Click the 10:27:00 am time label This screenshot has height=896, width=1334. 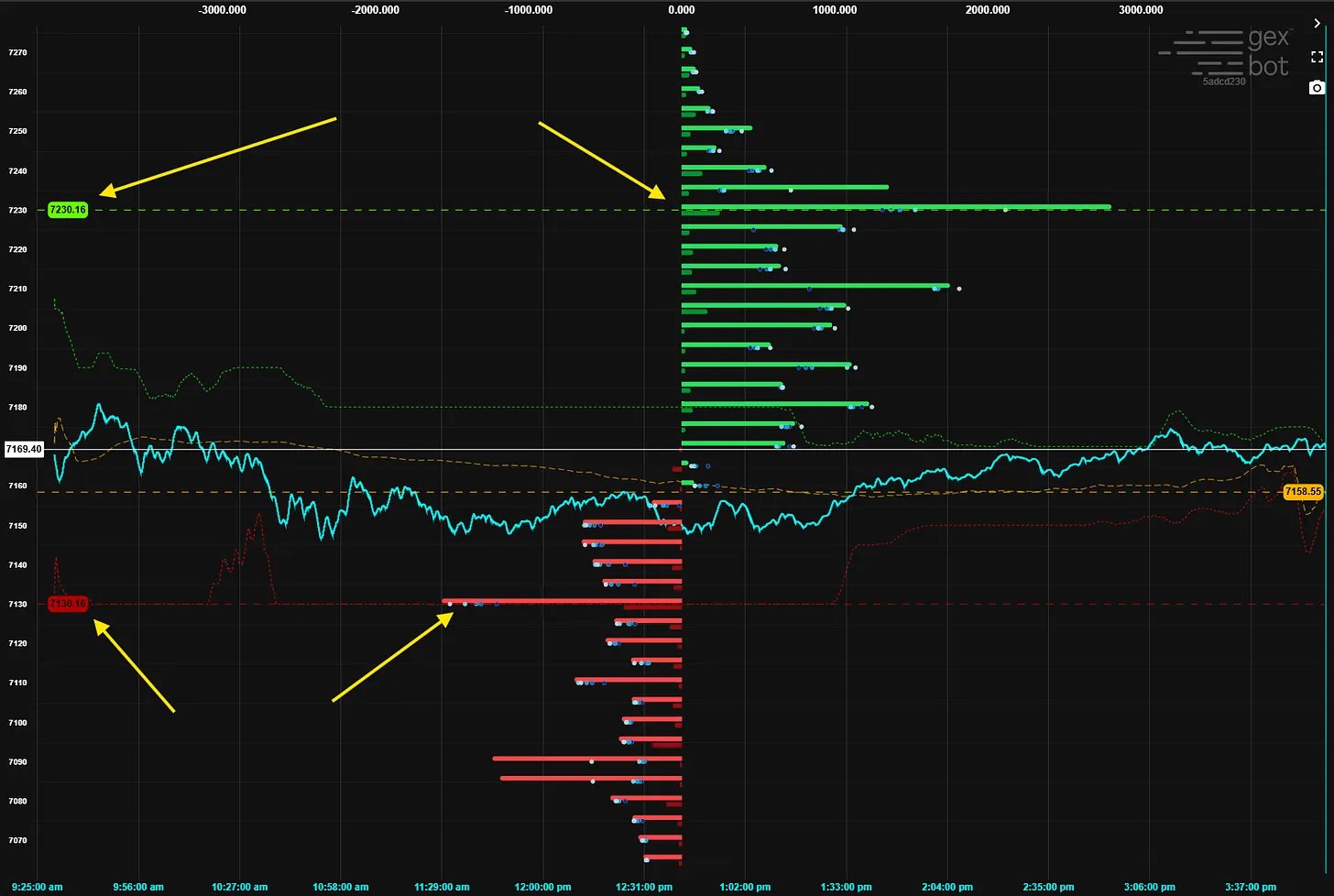point(239,887)
